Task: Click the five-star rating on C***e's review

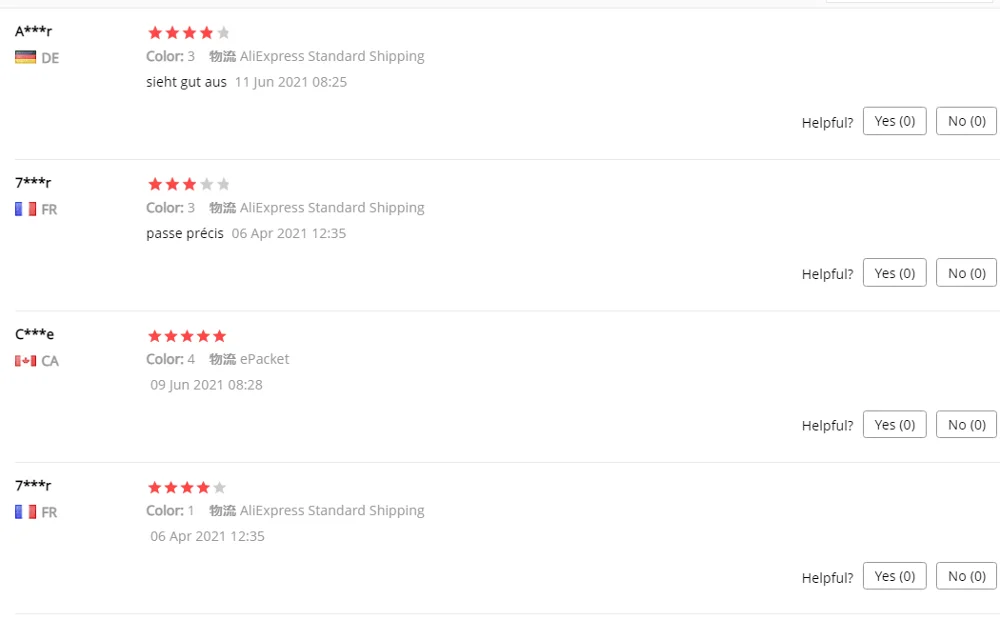Action: pos(188,336)
